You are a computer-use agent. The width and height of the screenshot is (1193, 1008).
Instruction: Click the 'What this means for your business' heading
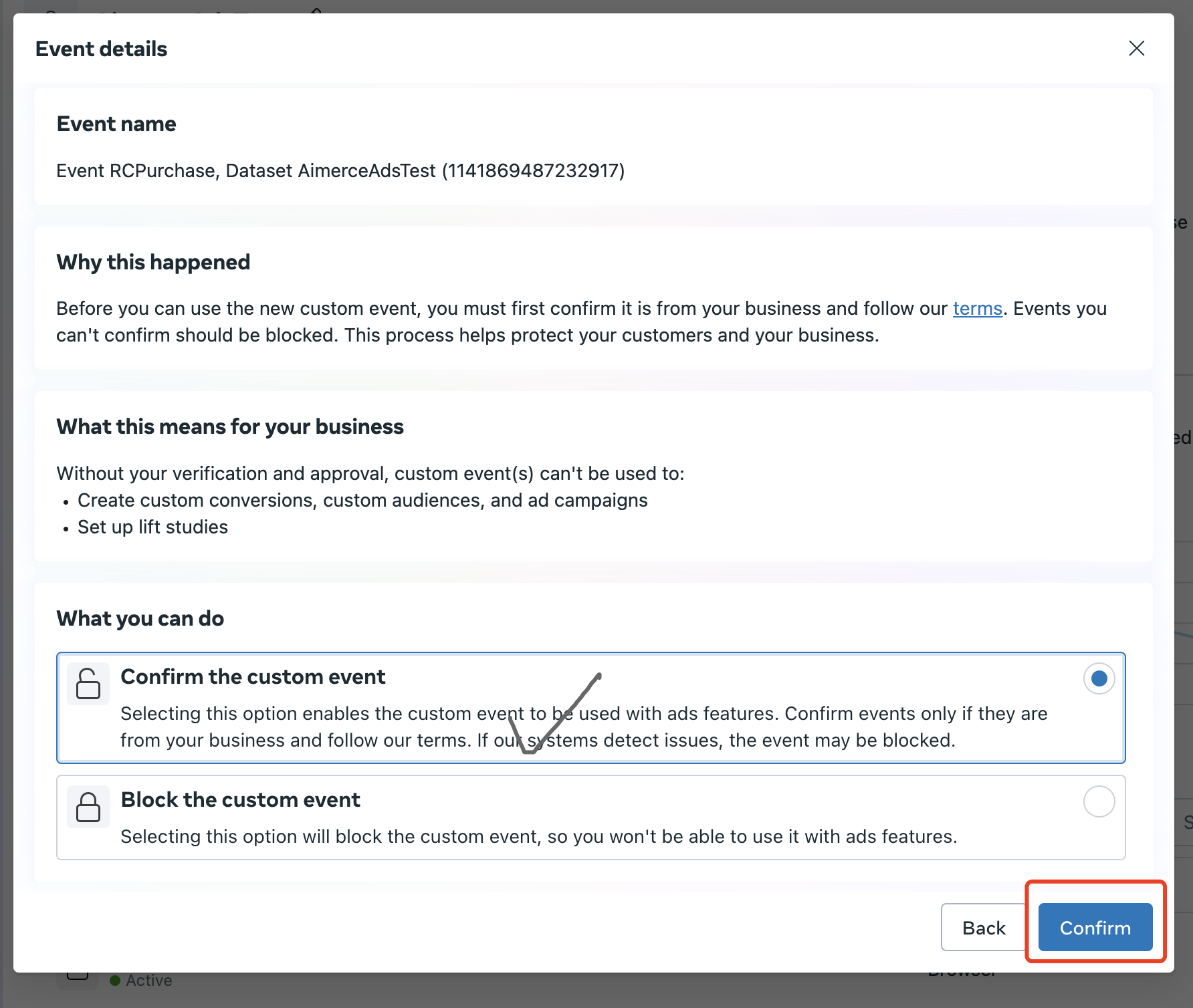pyautogui.click(x=230, y=426)
